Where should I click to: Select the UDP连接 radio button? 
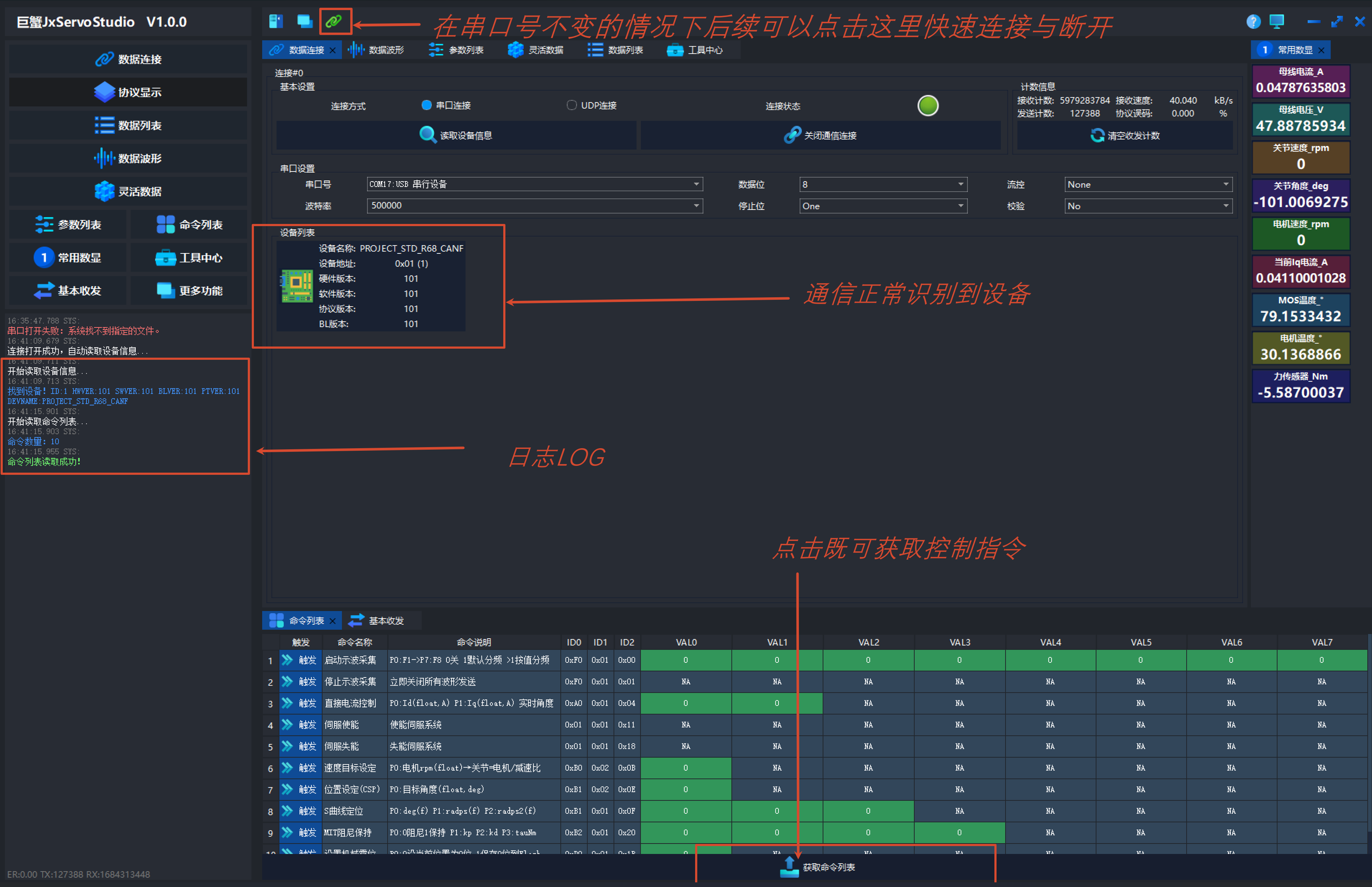click(571, 106)
